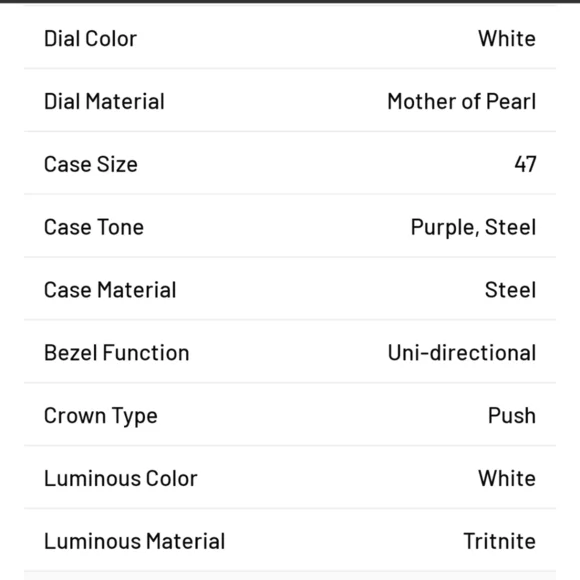Select the Dial Color label
Image resolution: width=580 pixels, height=580 pixels.
pos(91,38)
